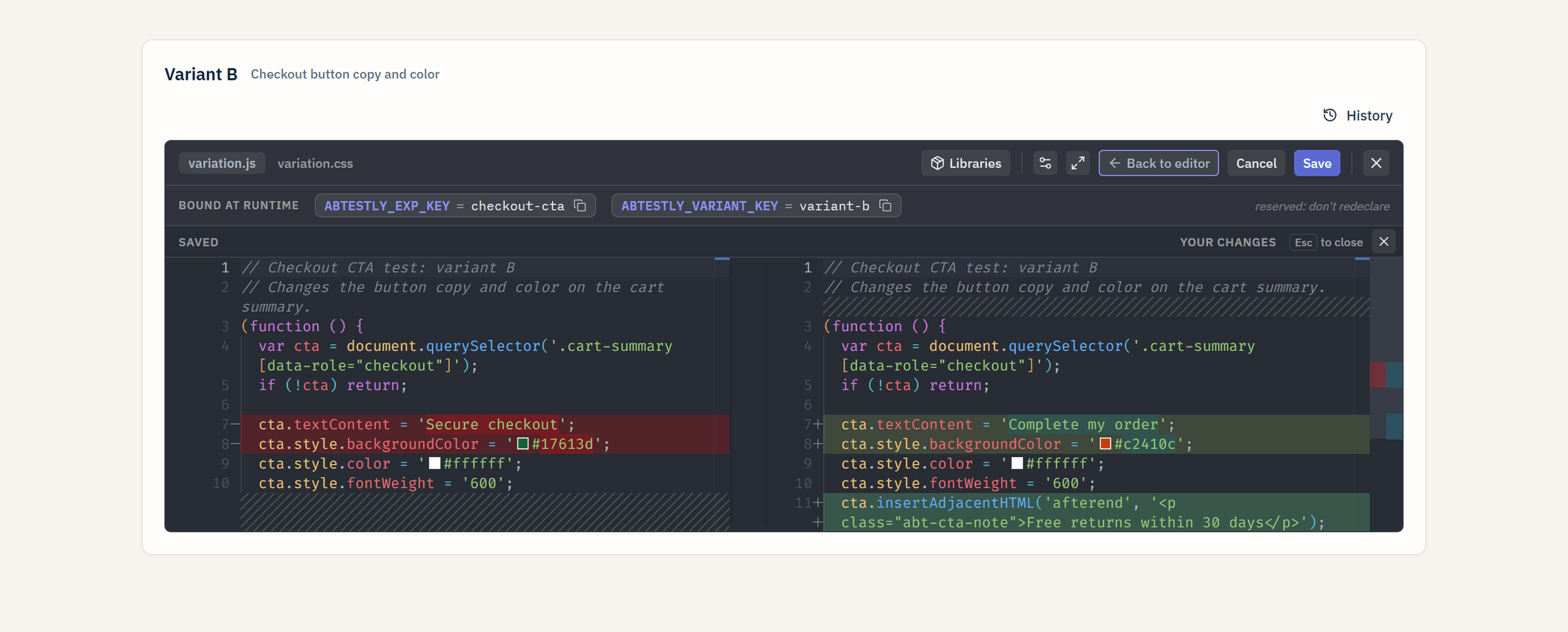Viewport: 1568px width, 632px height.
Task: Copy the ABTESTLY_EXP_KEY value
Action: 580,206
